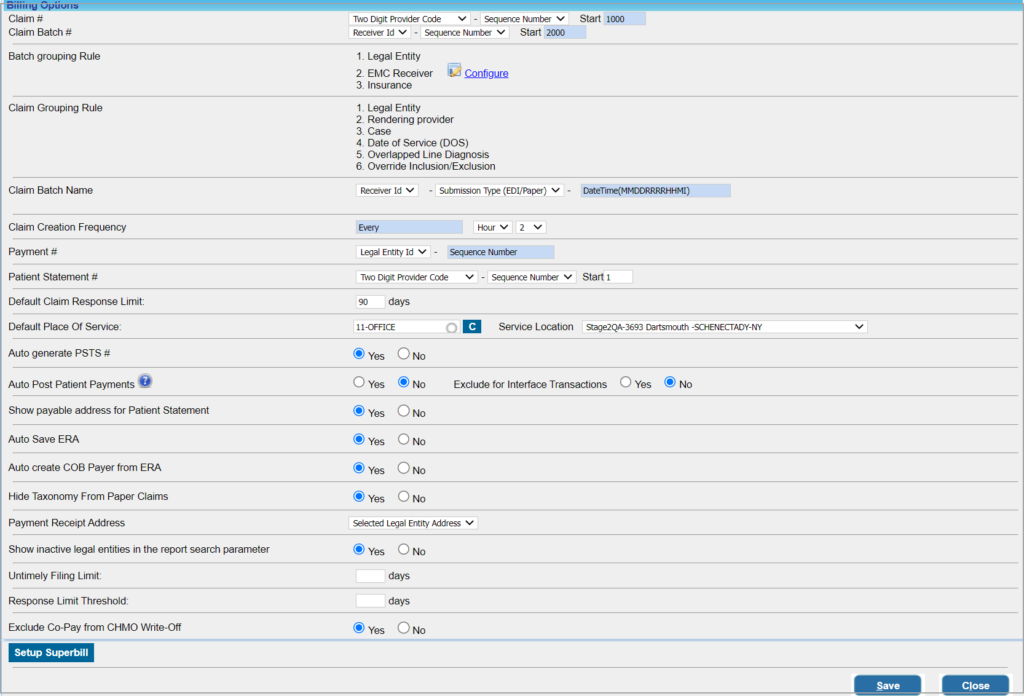Open Submission Type (EDI/Paper) dropdown
Screen dimensions: 1024x696
500,191
